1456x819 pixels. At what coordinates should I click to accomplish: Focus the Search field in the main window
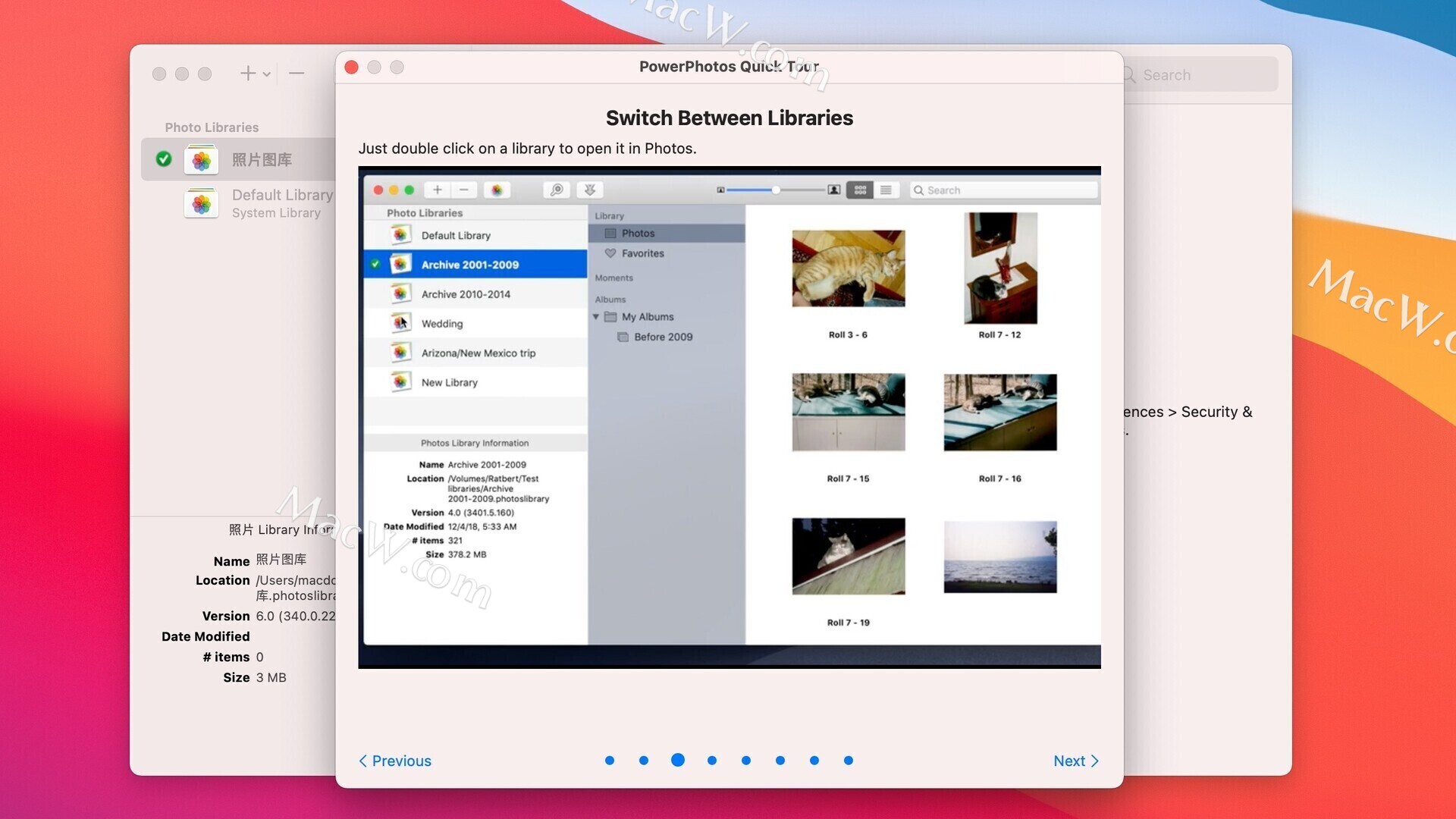(1201, 74)
